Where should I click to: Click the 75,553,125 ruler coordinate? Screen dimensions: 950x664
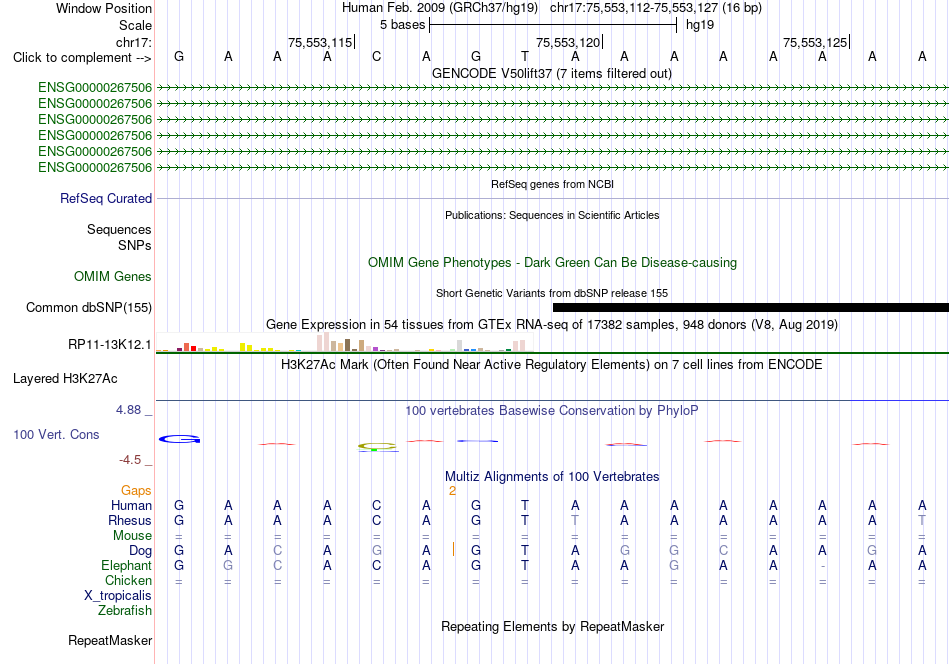(815, 42)
